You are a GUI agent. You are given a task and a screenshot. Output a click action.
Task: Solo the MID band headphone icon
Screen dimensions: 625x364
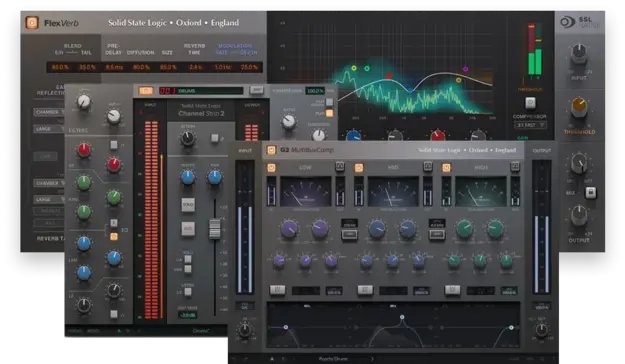pyautogui.click(x=428, y=166)
